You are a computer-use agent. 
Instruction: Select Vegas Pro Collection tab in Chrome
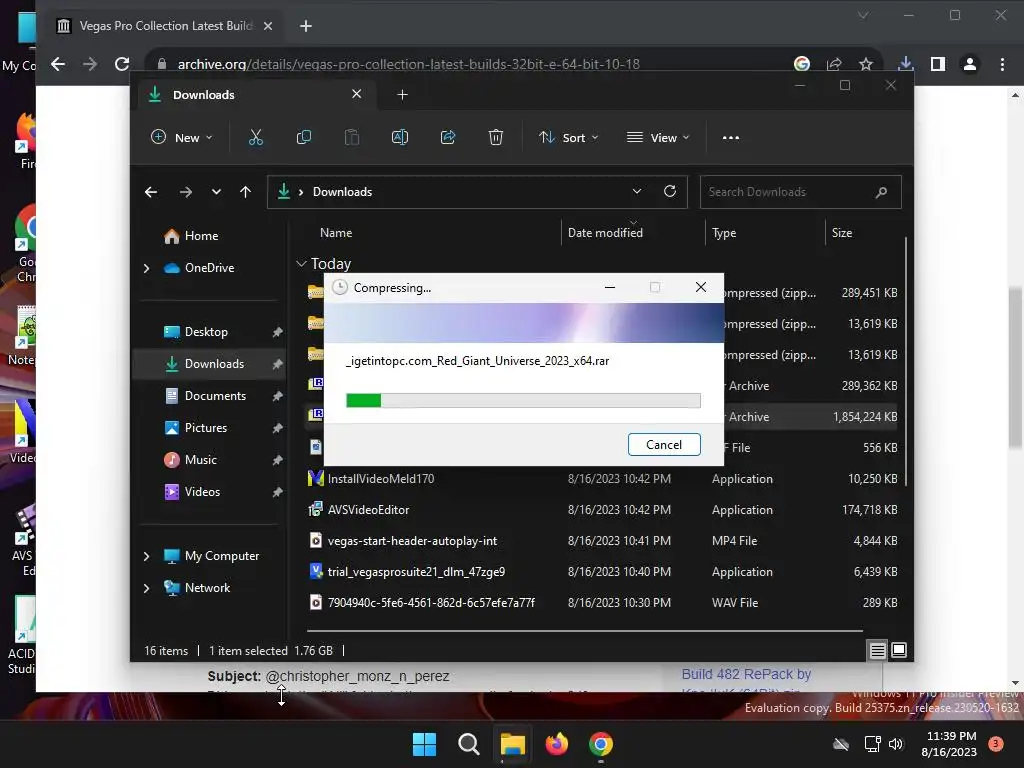click(166, 26)
